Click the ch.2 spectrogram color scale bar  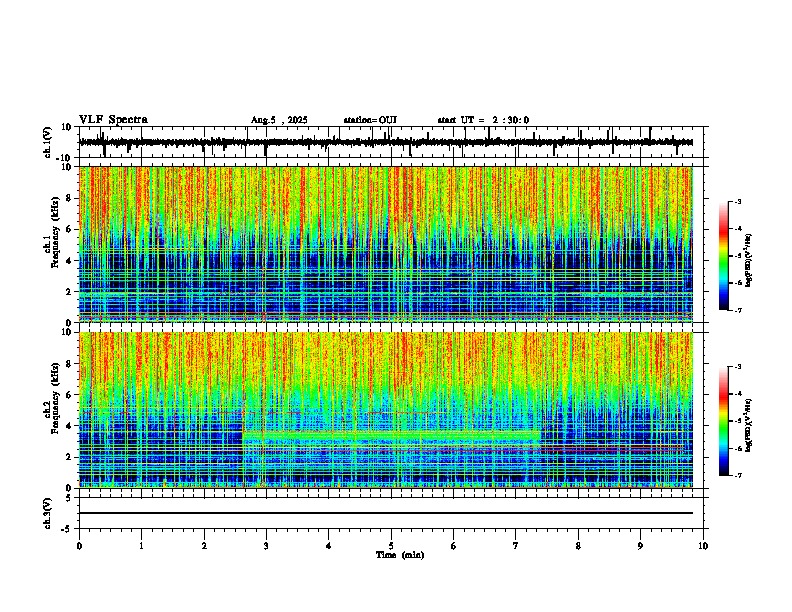724,421
